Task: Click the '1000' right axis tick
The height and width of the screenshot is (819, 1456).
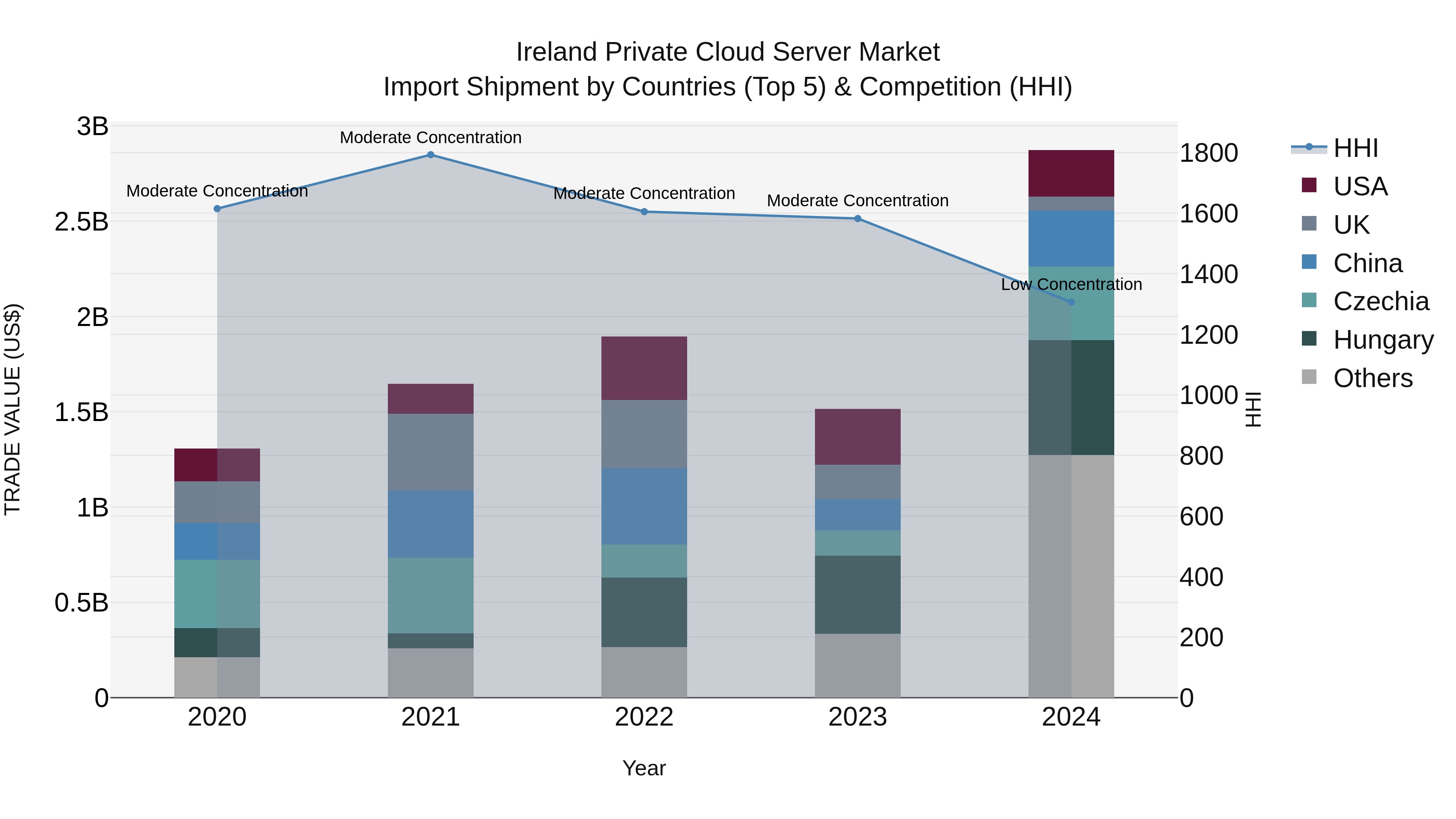Action: click(1208, 395)
